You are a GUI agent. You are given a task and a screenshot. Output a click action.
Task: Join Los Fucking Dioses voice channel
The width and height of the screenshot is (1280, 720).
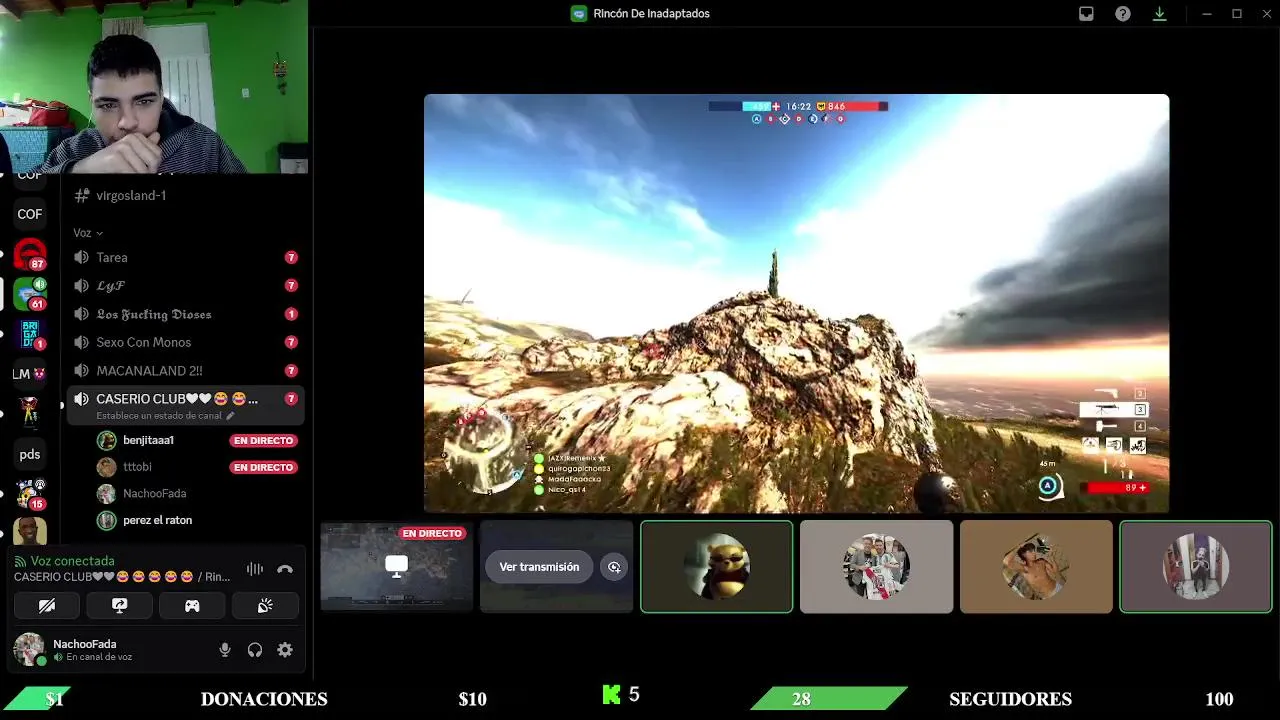[185, 314]
